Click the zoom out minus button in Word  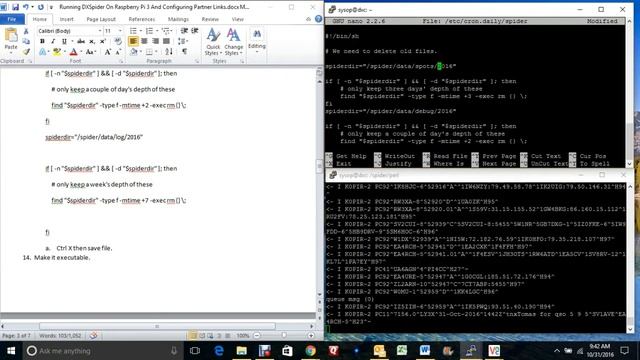click(257, 336)
